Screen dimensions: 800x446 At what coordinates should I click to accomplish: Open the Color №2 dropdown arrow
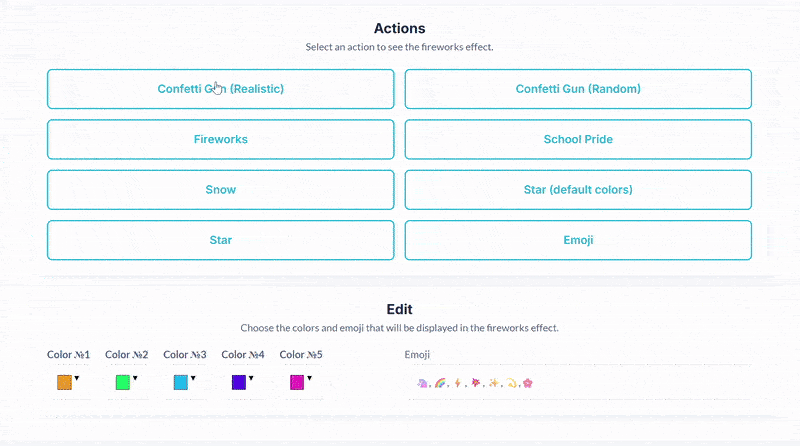[135, 378]
